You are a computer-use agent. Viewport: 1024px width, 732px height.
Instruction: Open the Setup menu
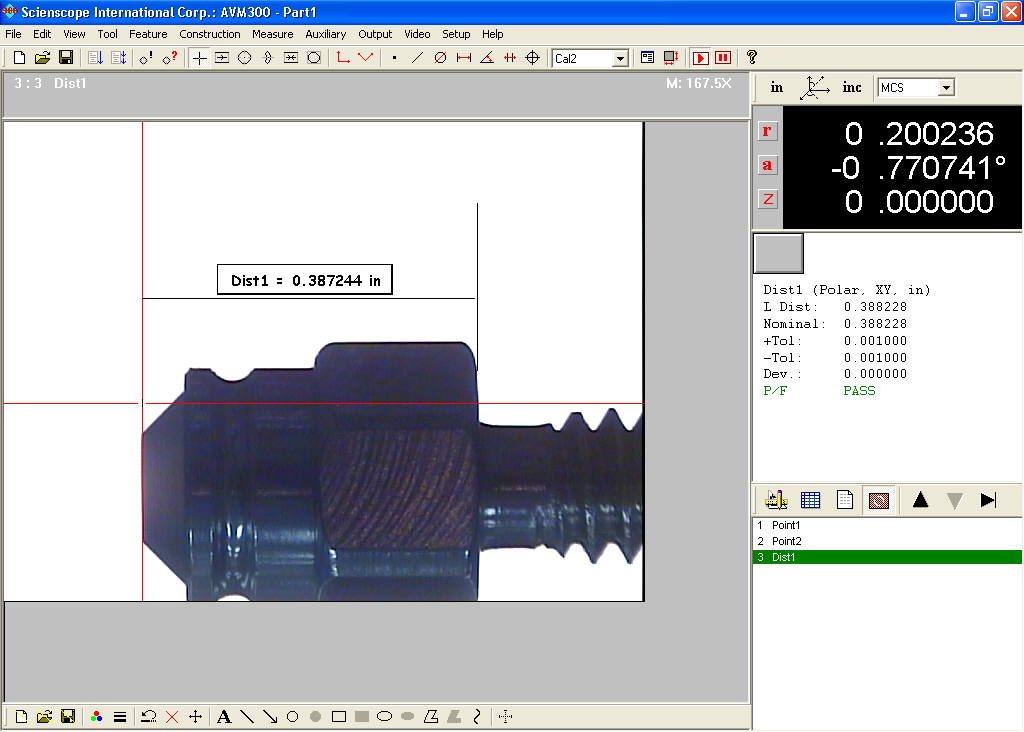pyautogui.click(x=456, y=34)
